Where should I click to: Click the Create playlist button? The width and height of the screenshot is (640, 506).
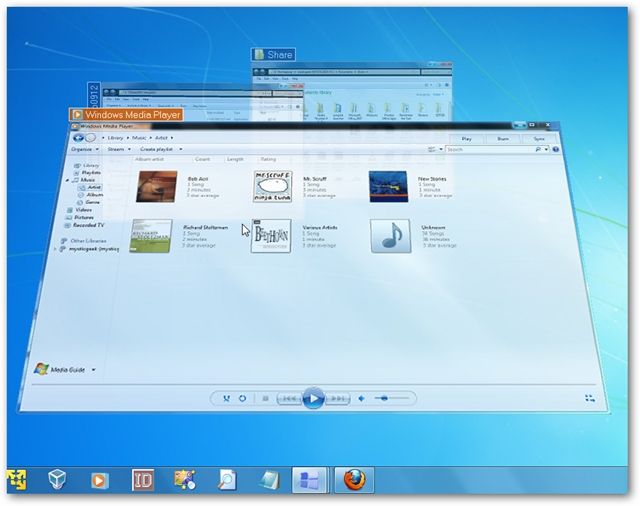click(156, 149)
